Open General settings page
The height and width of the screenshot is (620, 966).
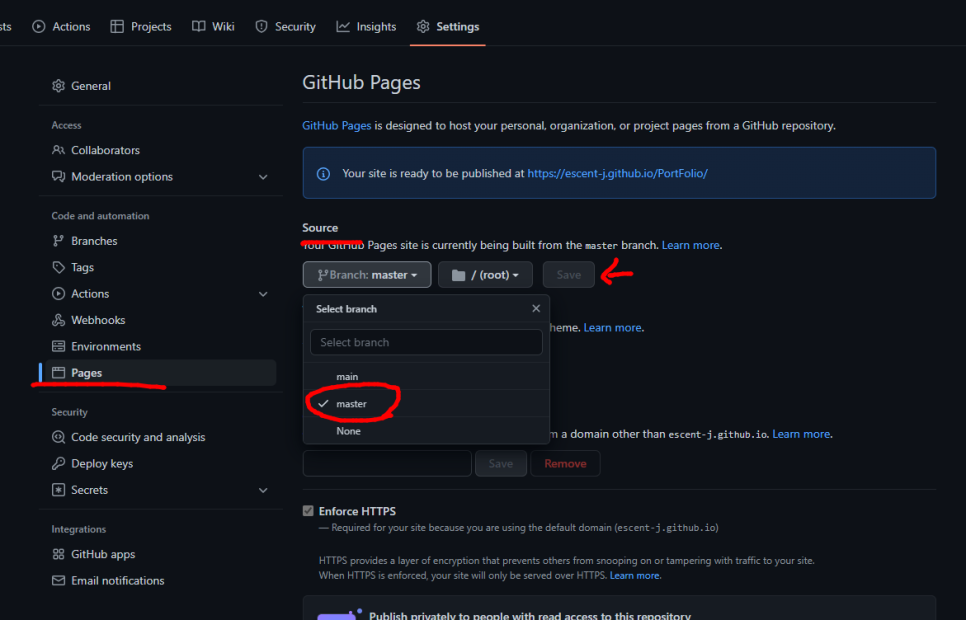pyautogui.click(x=160, y=86)
